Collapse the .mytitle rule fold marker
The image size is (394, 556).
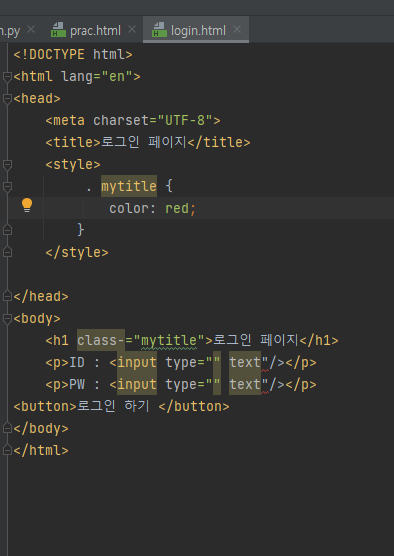(x=7, y=187)
